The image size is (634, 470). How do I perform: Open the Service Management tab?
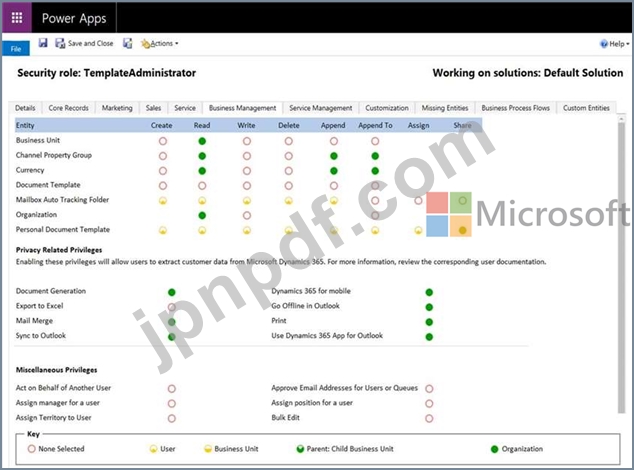point(321,108)
